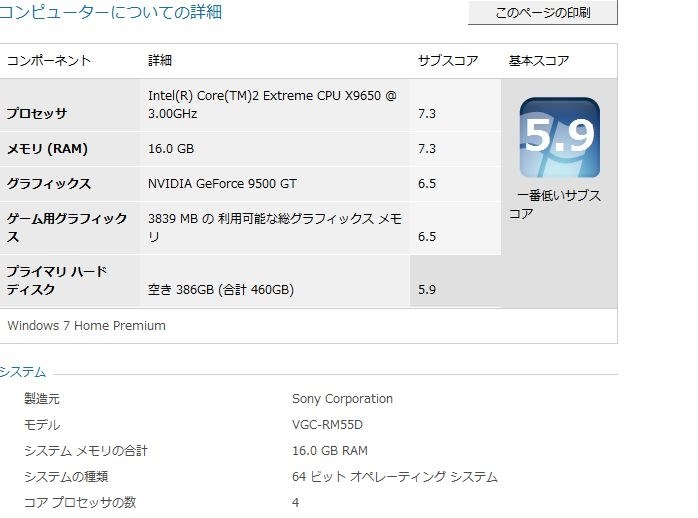
Task: Select the 3839 MB graphics memory text
Action: (x=275, y=227)
